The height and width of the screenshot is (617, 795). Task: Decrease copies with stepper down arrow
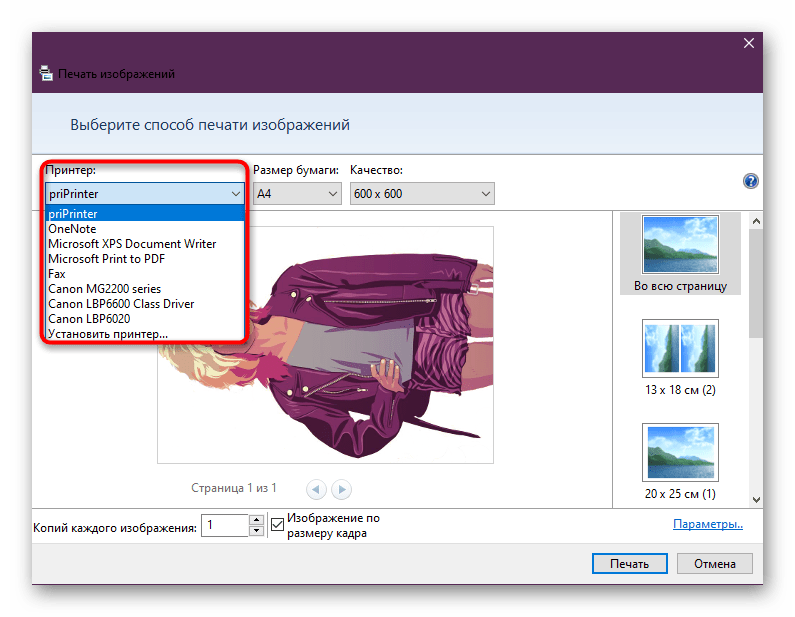click(x=257, y=531)
